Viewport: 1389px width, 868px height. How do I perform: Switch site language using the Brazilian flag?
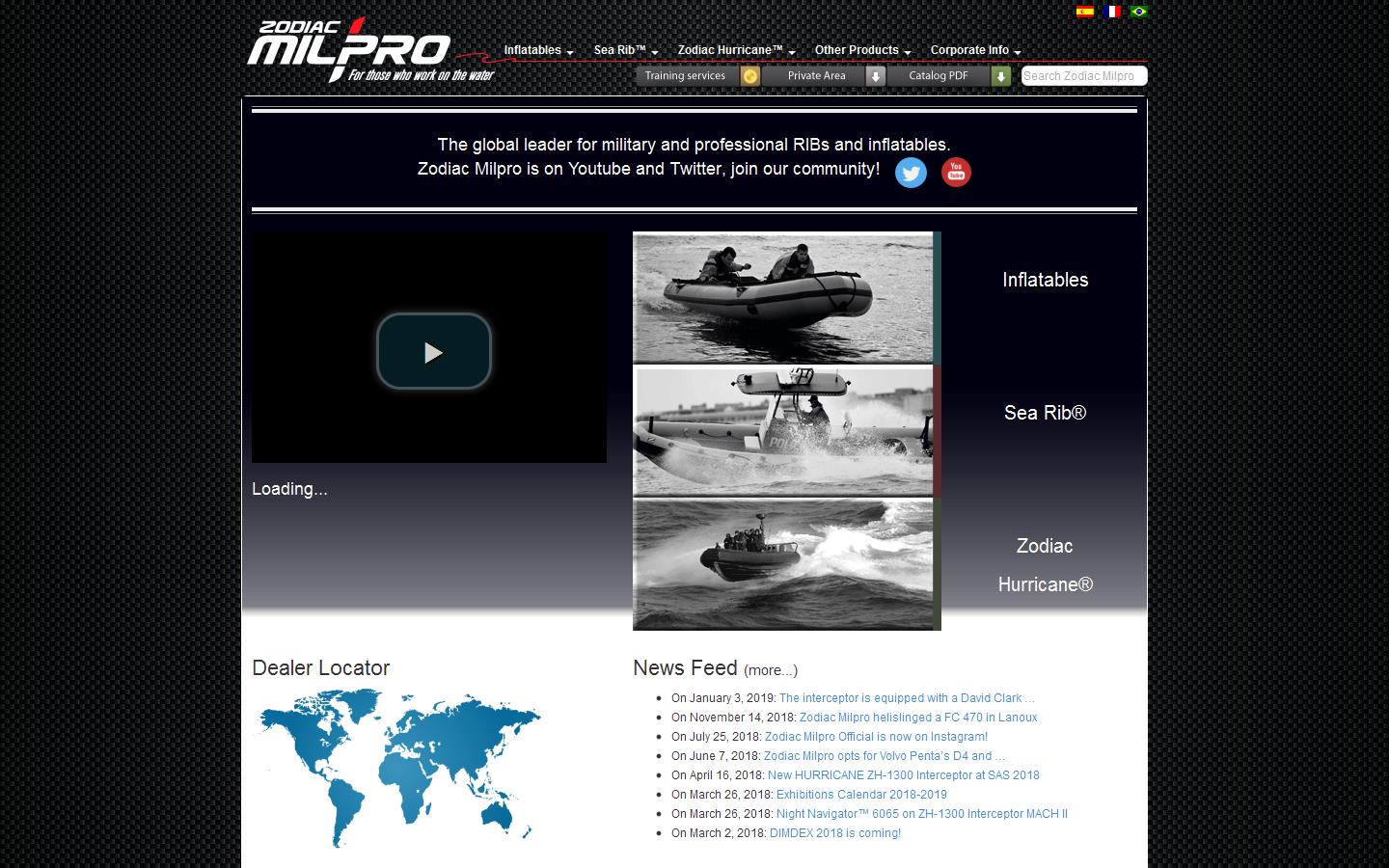click(x=1138, y=12)
